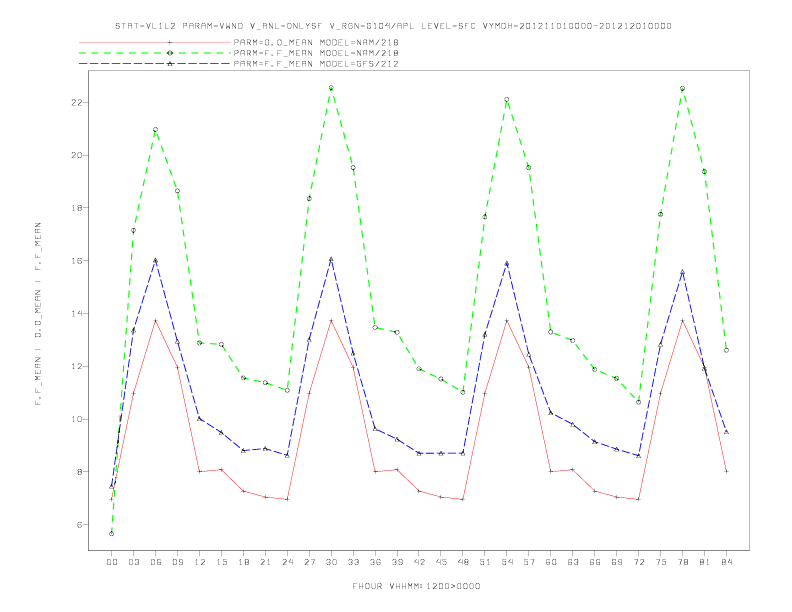Image resolution: width=792 pixels, height=612 pixels.
Task: Click x-axis tick label 18
Action: click(243, 562)
